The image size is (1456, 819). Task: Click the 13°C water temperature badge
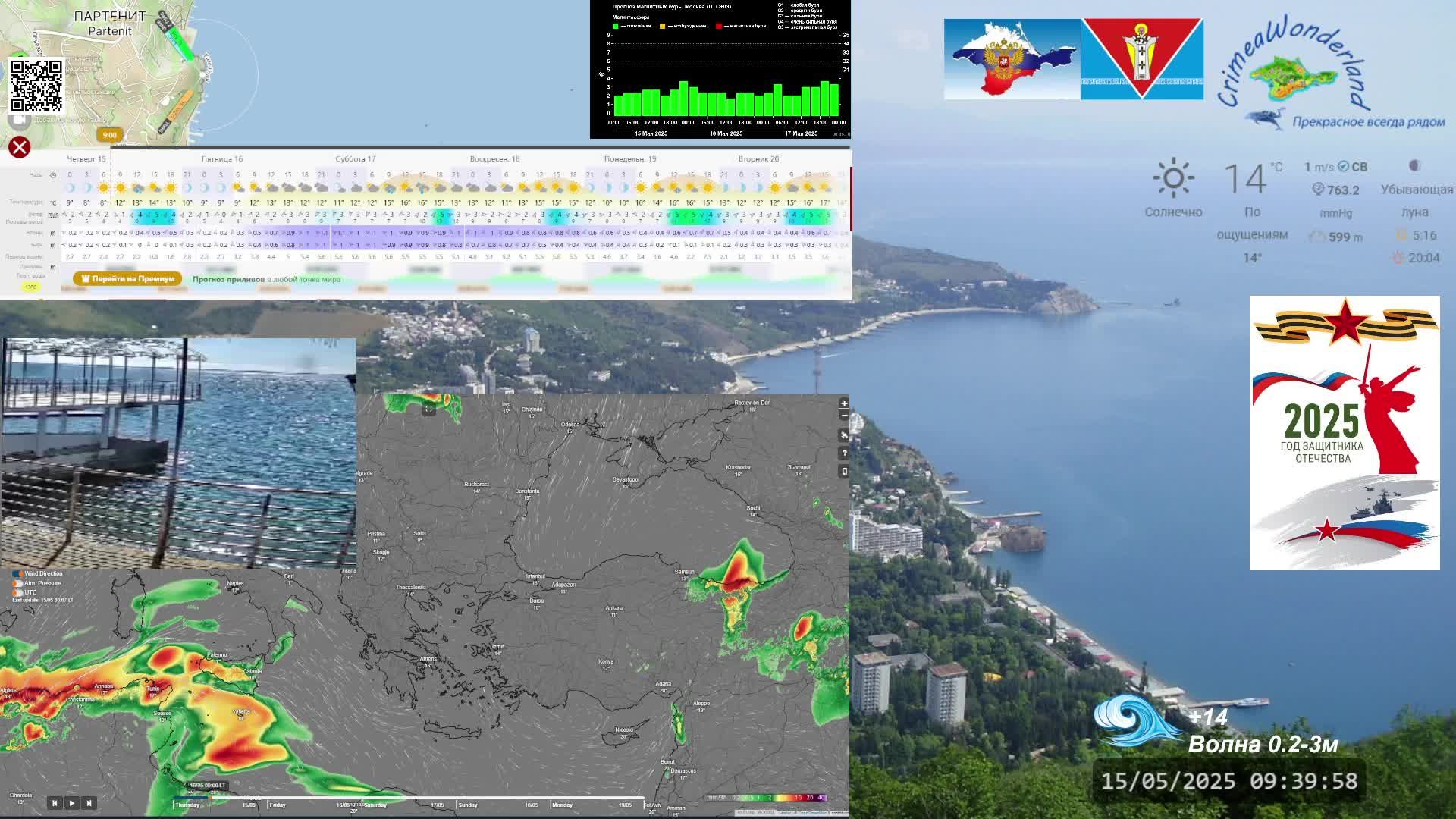(x=31, y=287)
